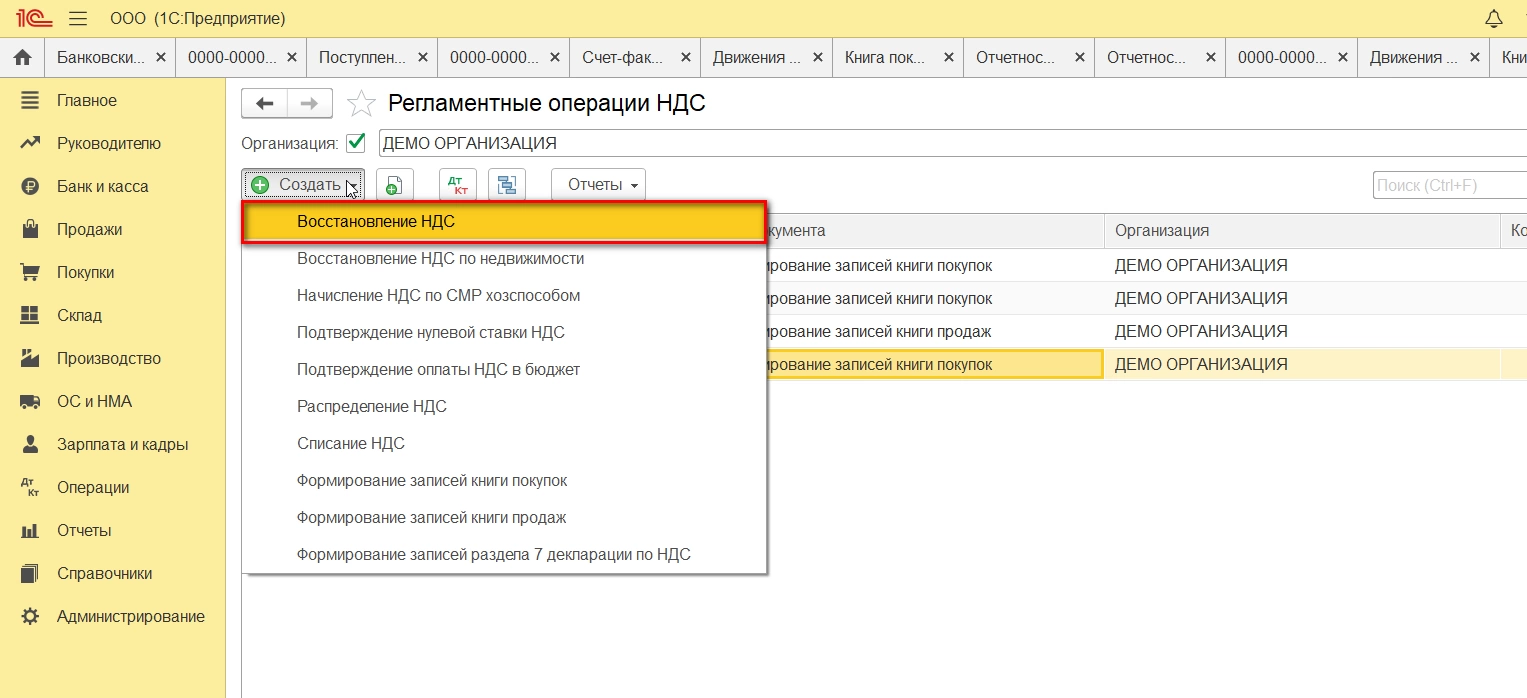Open Администрирование gear section
Viewport: 1527px width, 698px height.
tap(130, 616)
